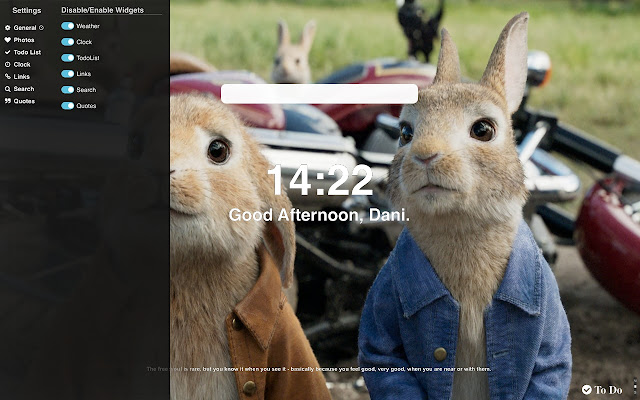The width and height of the screenshot is (640, 400).
Task: Click the small circular icon beside General
Action: 41,28
